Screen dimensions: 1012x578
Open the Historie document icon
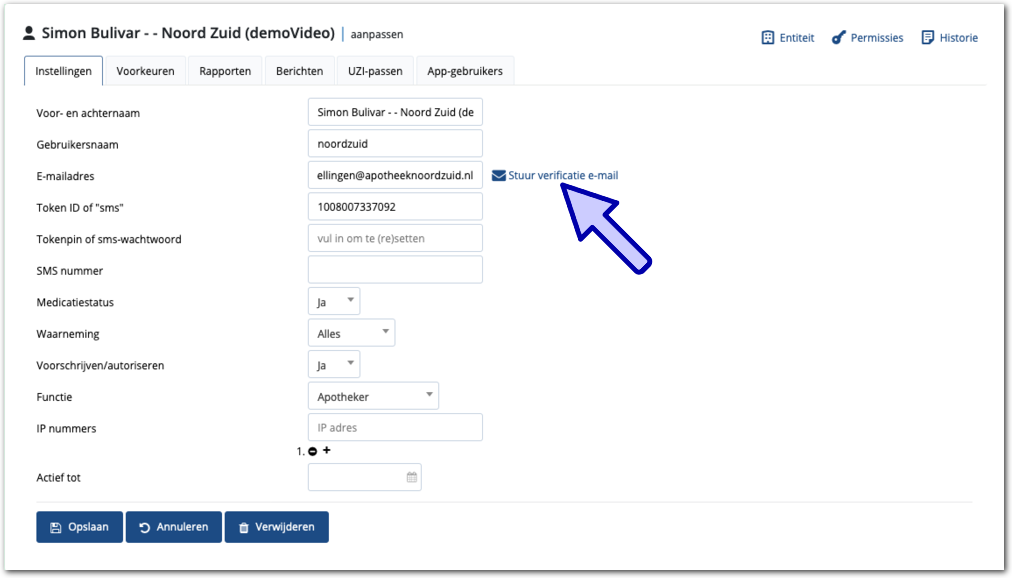click(x=928, y=38)
